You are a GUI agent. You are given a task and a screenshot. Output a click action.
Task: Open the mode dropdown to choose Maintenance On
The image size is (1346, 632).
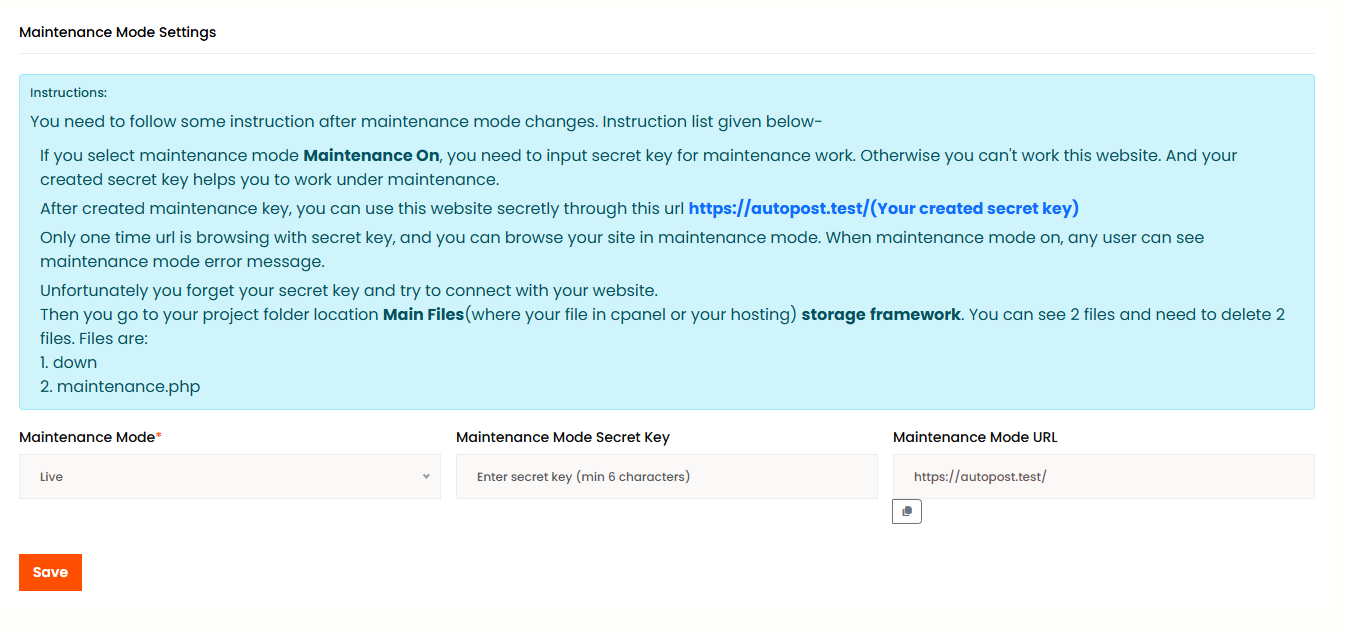(x=230, y=477)
